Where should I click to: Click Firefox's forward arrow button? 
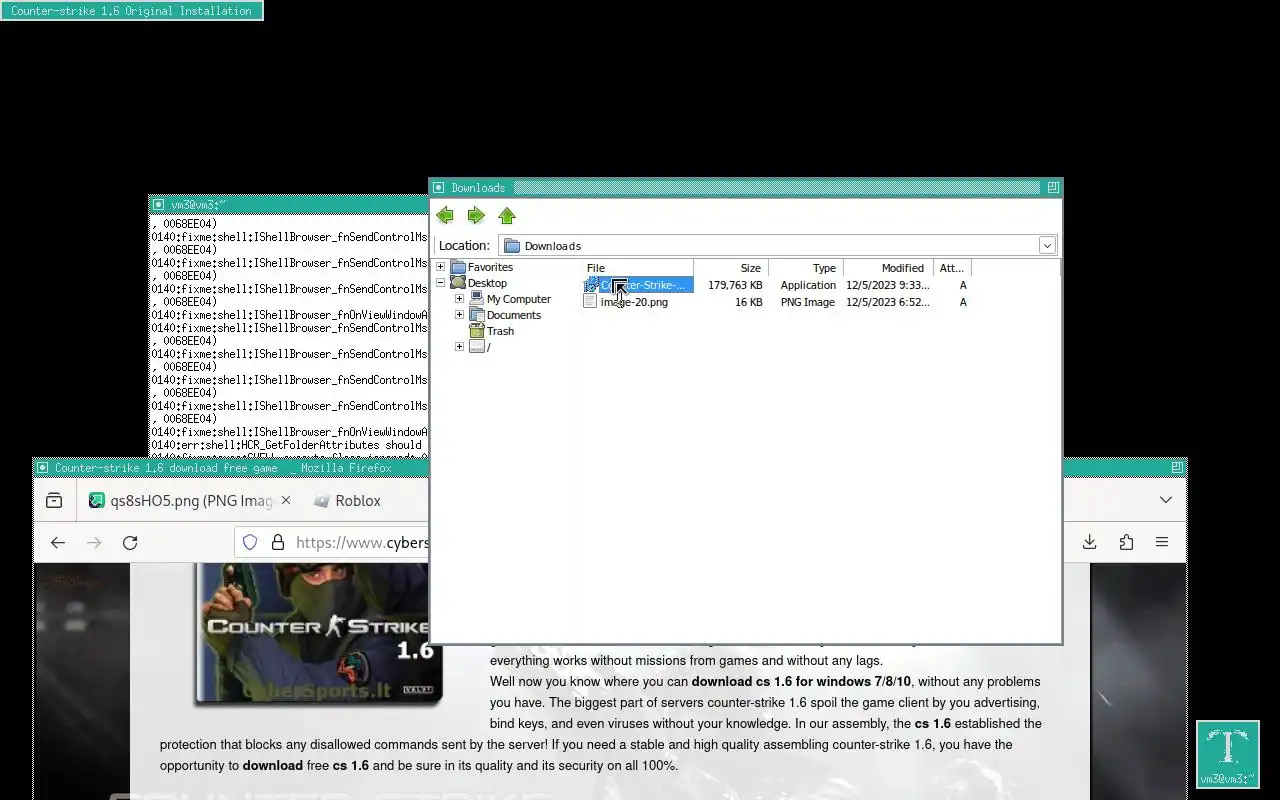click(x=94, y=542)
